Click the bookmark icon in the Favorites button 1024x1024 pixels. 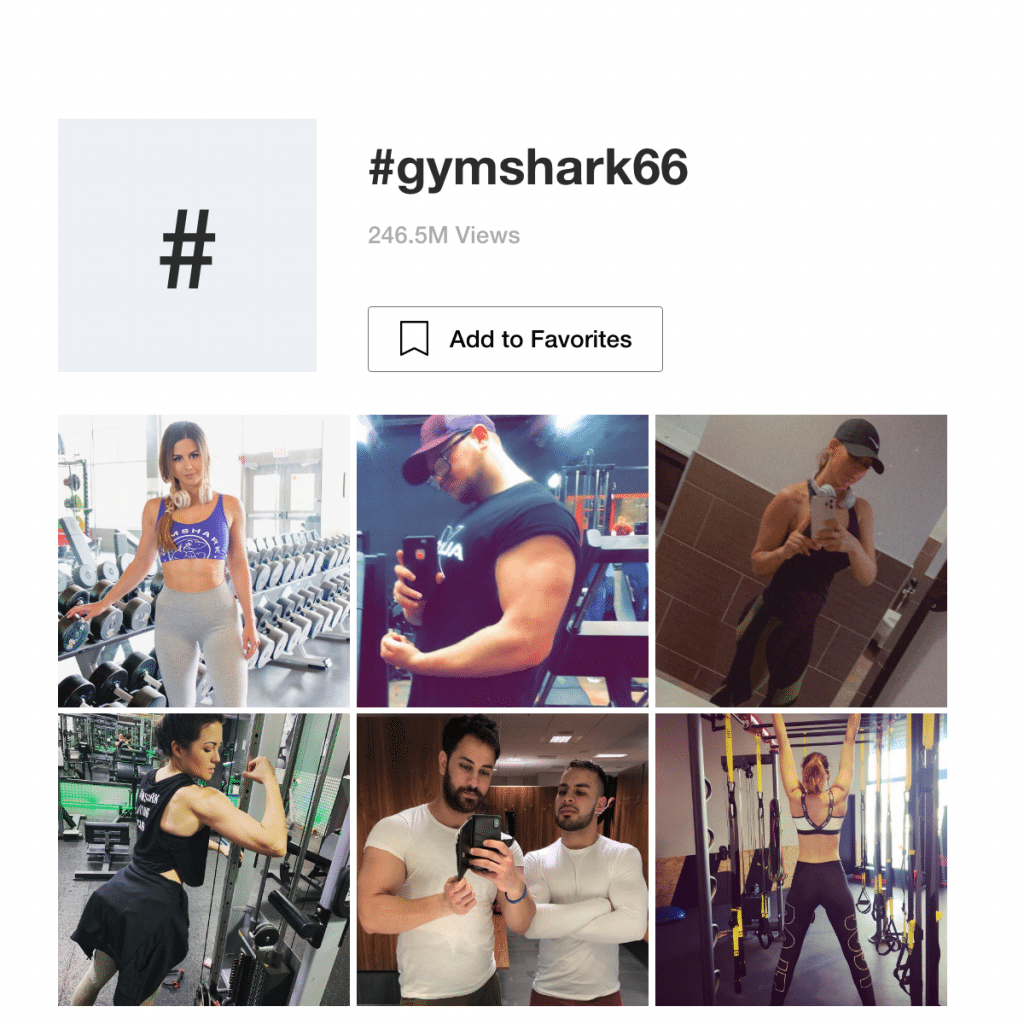[x=414, y=339]
